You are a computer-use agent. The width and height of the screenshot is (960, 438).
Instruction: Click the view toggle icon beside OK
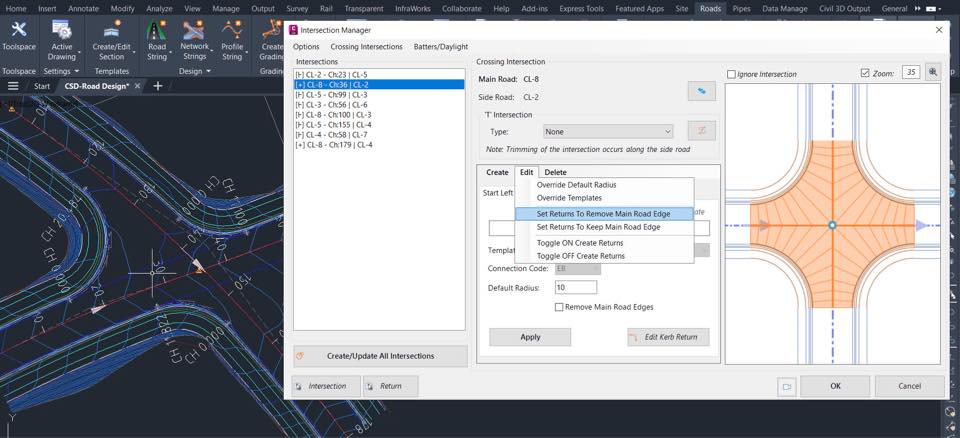[787, 387]
